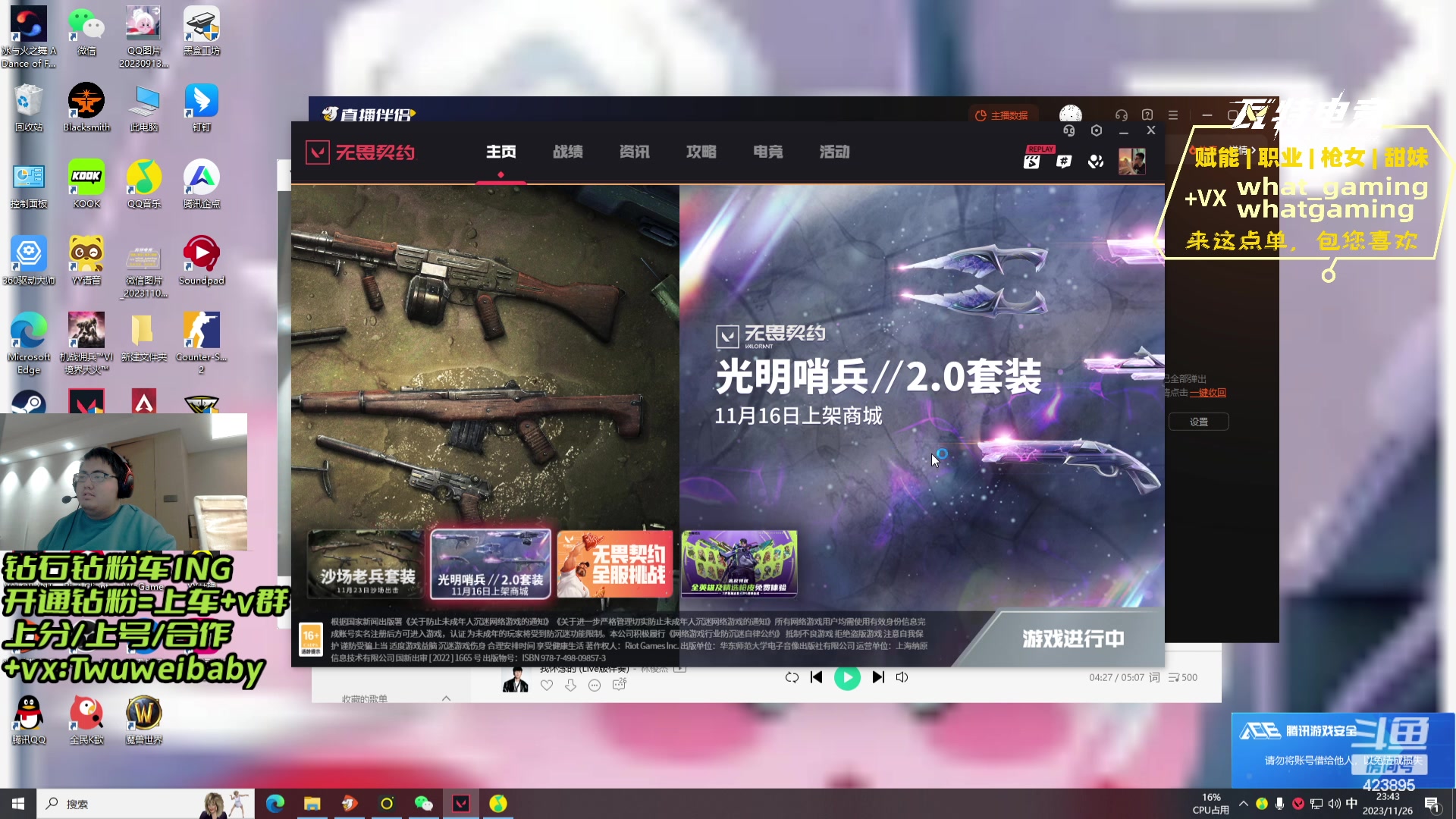Open YY语音 desktop shortcut
Image resolution: width=1456 pixels, height=819 pixels.
coord(86,262)
